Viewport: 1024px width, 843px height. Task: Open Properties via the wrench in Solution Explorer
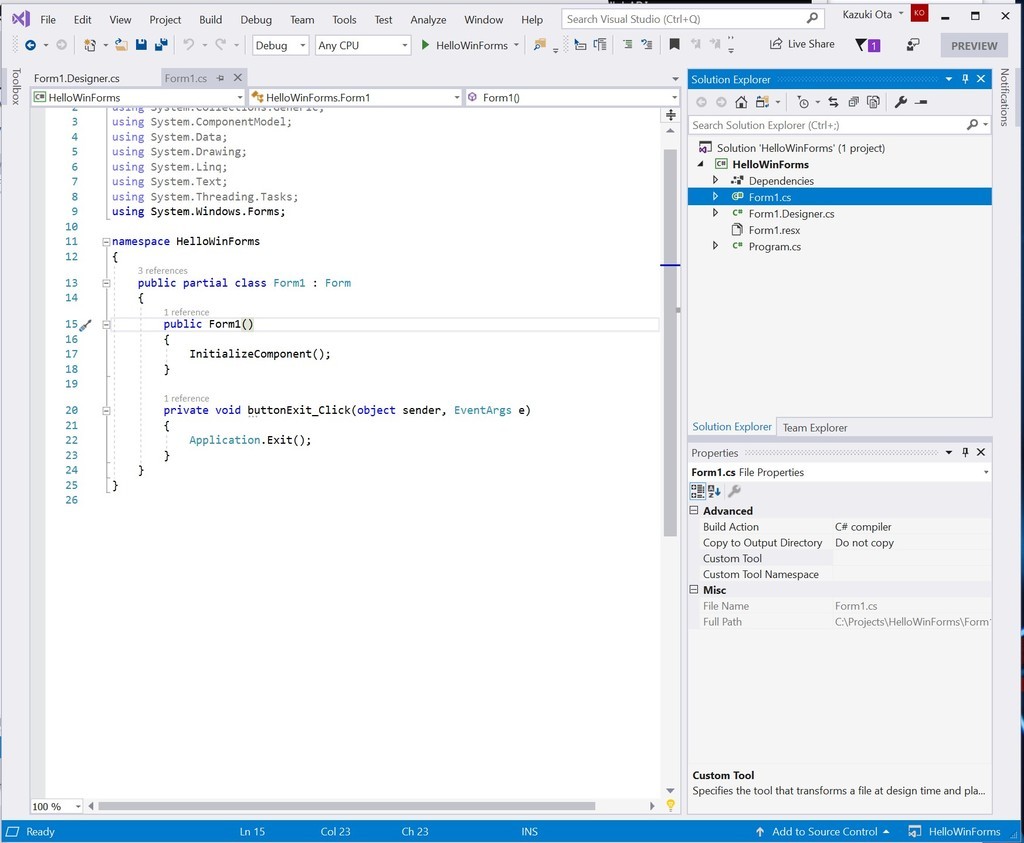(901, 102)
